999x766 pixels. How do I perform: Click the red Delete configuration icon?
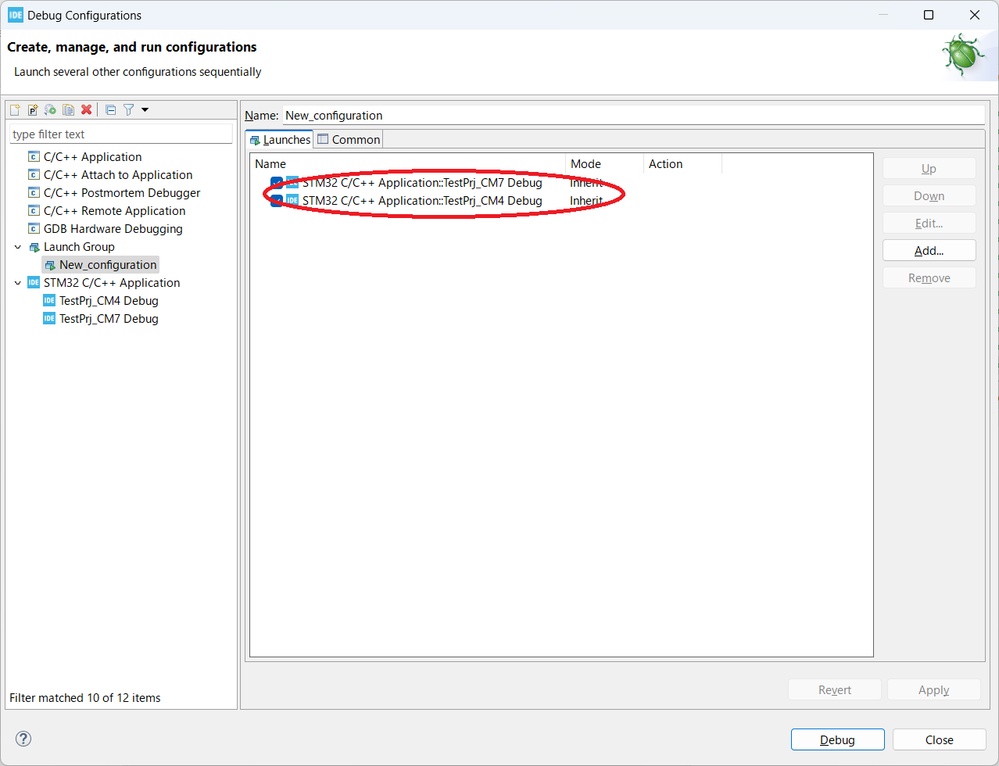click(86, 110)
